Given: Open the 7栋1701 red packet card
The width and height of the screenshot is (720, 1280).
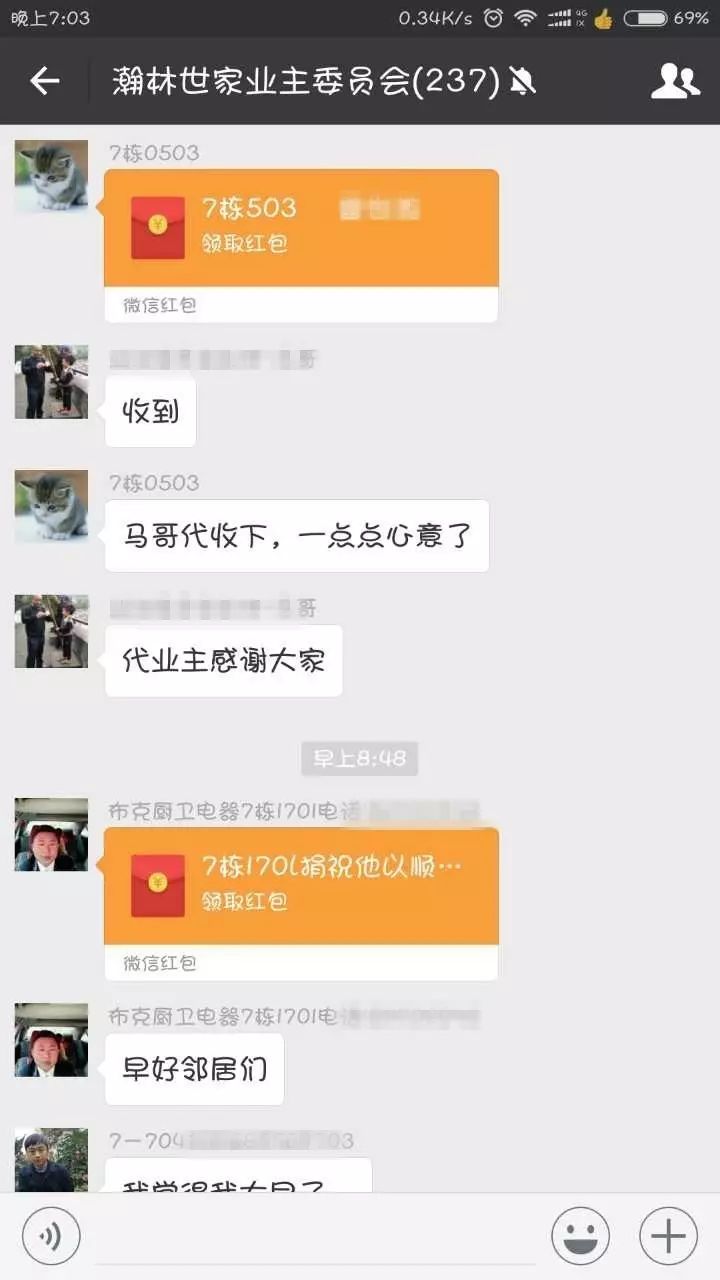Looking at the screenshot, I should tap(301, 904).
